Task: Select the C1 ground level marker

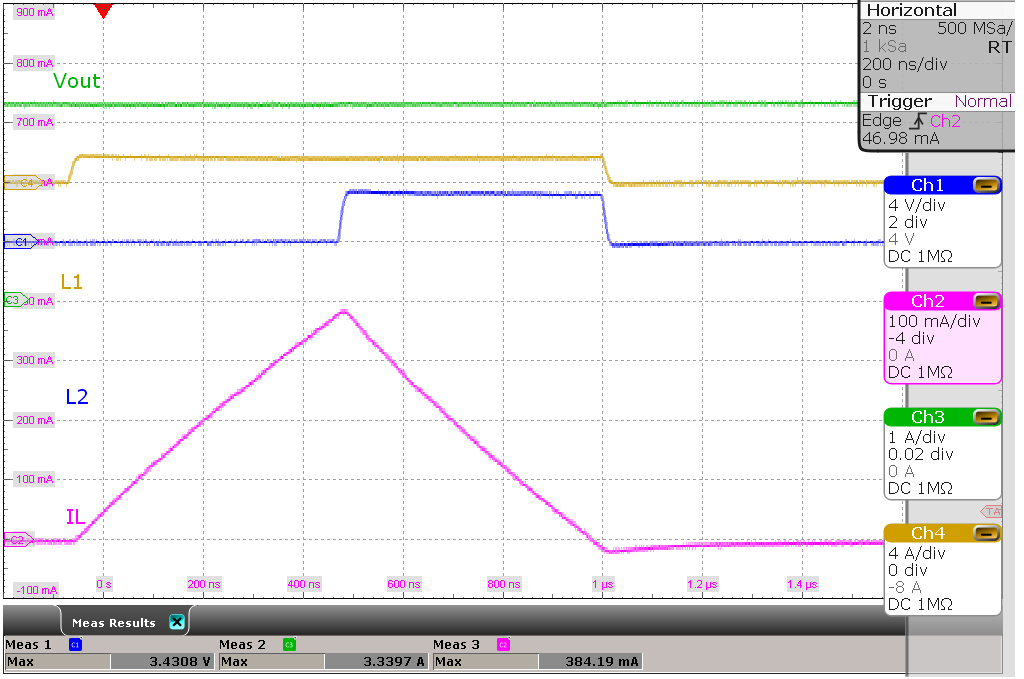Action: [x=20, y=242]
